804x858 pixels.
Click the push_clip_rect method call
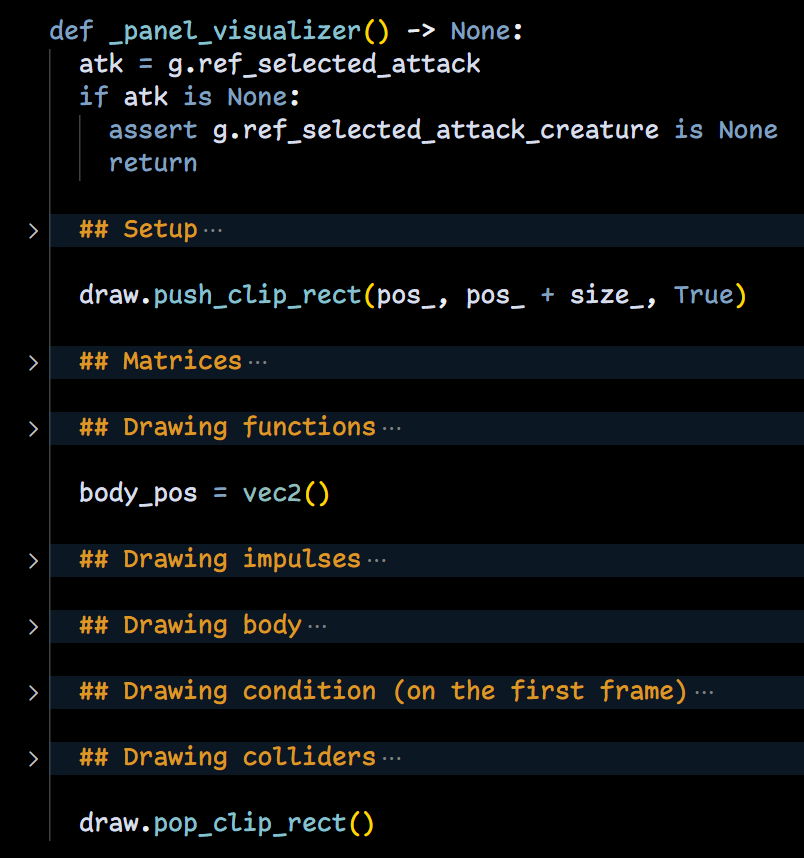257,296
